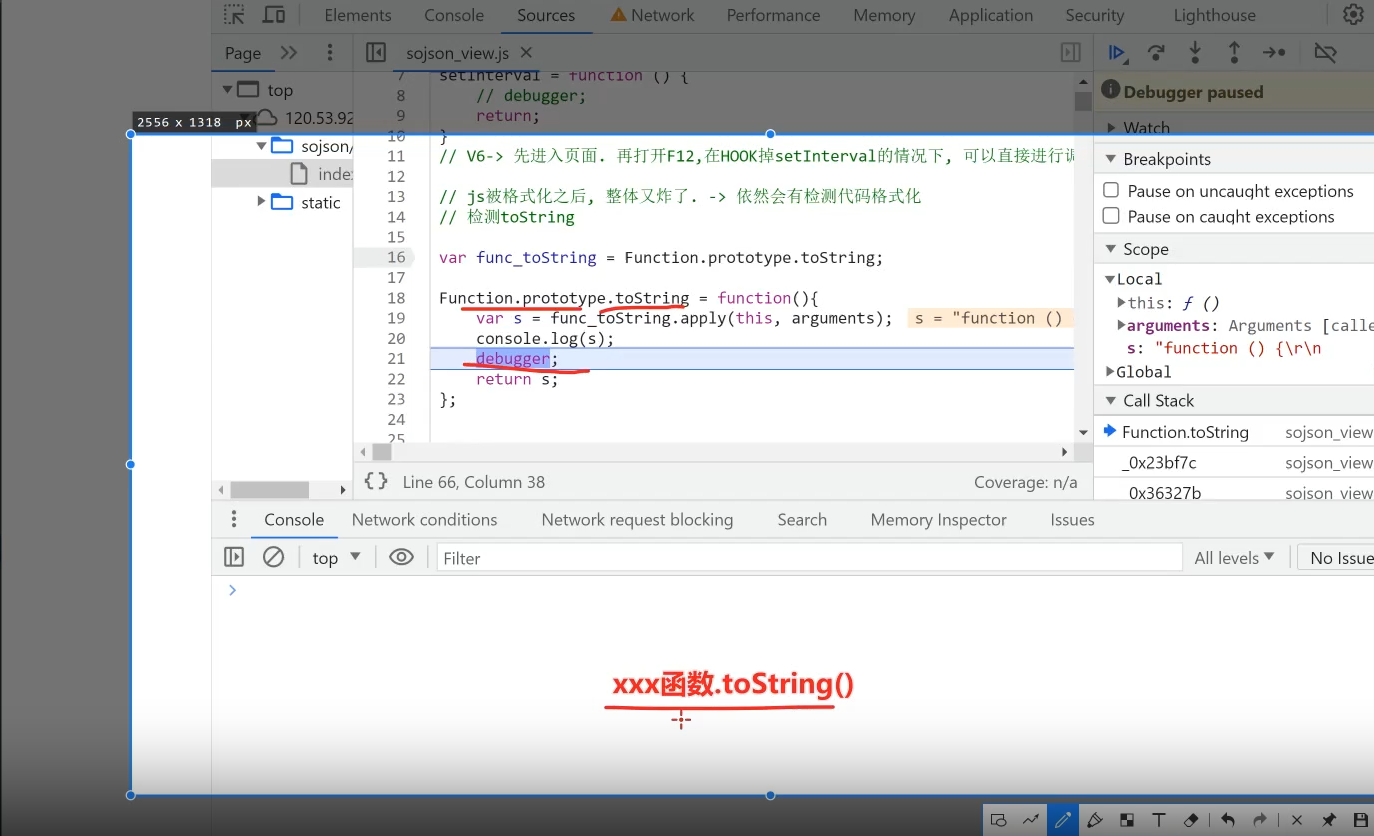
Task: Enable Pause on uncaught exceptions
Action: coord(1111,190)
